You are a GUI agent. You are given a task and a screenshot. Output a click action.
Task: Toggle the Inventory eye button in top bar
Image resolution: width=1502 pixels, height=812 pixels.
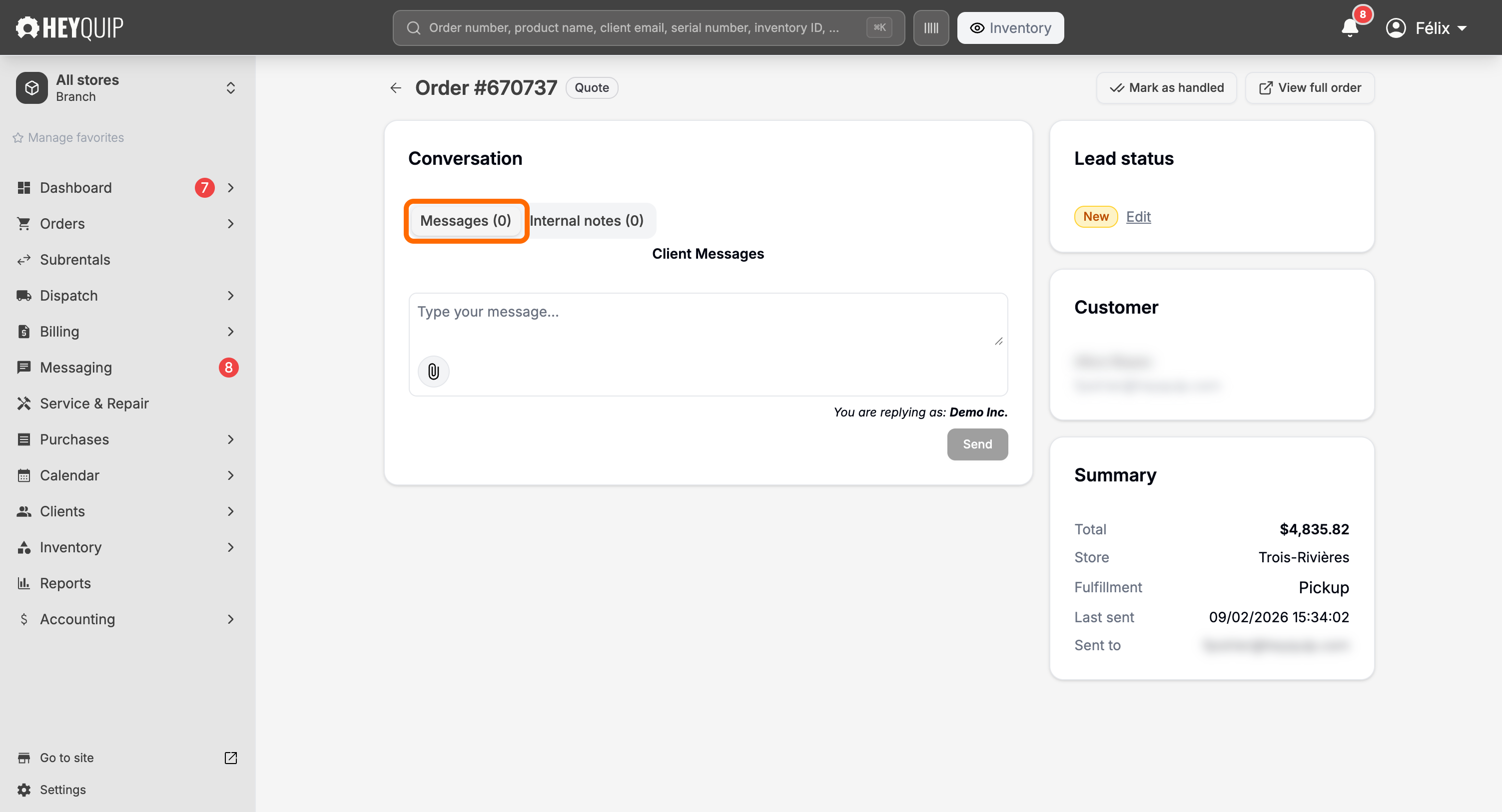pyautogui.click(x=1010, y=28)
